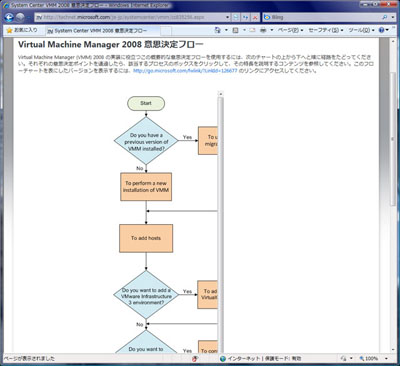Click the To add hosts flowchart box
Viewport: 400px width, 366px height.
click(146, 238)
